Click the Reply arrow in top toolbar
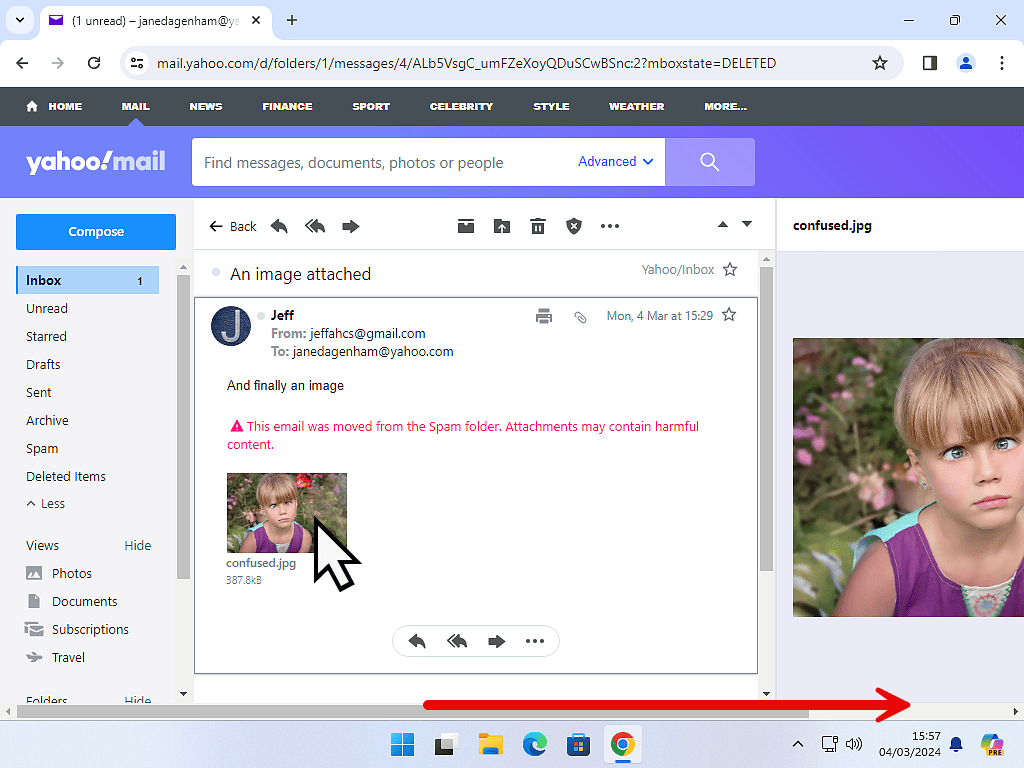 [x=279, y=227]
